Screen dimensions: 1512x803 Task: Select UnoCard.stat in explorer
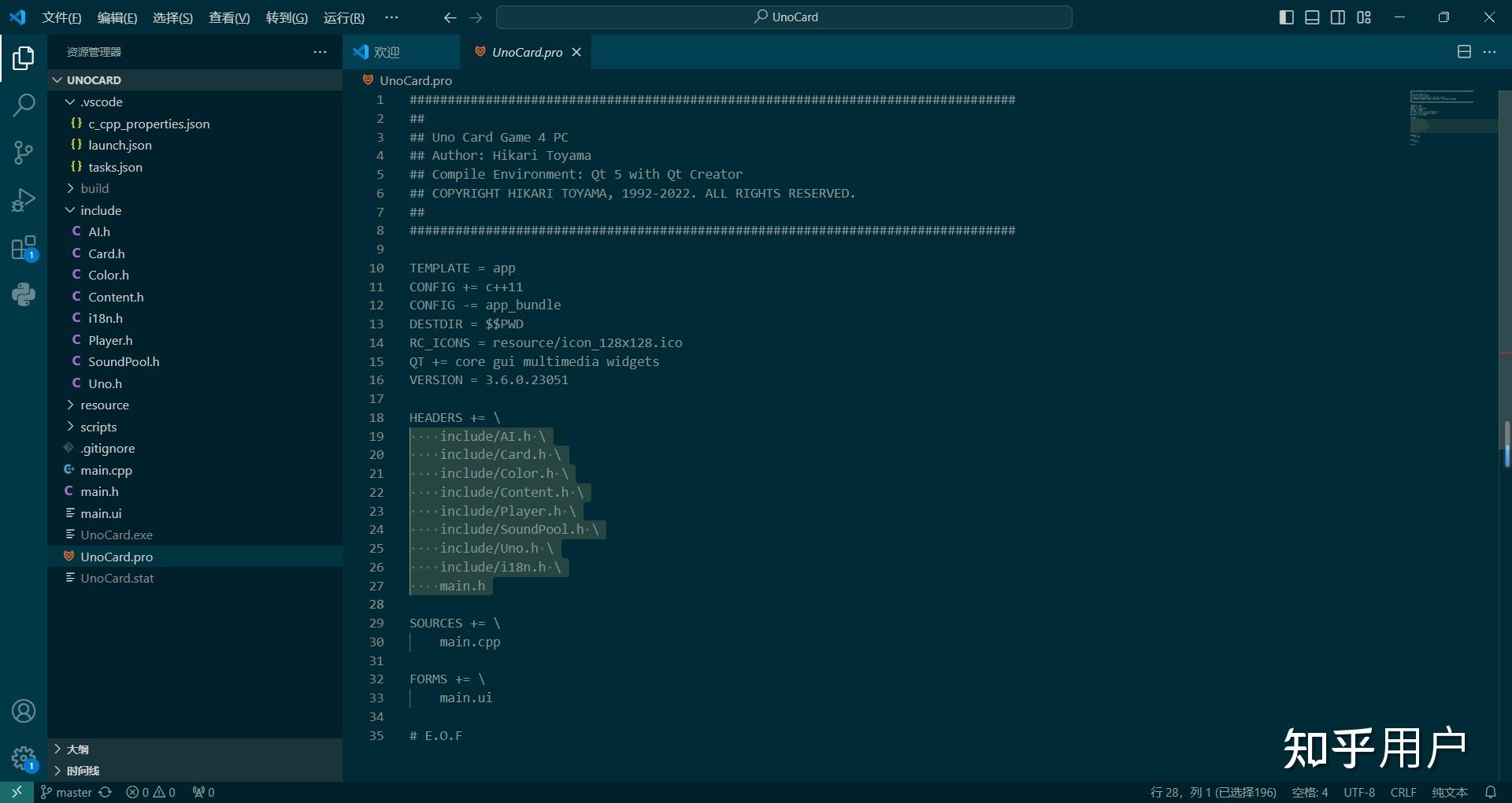195,578
